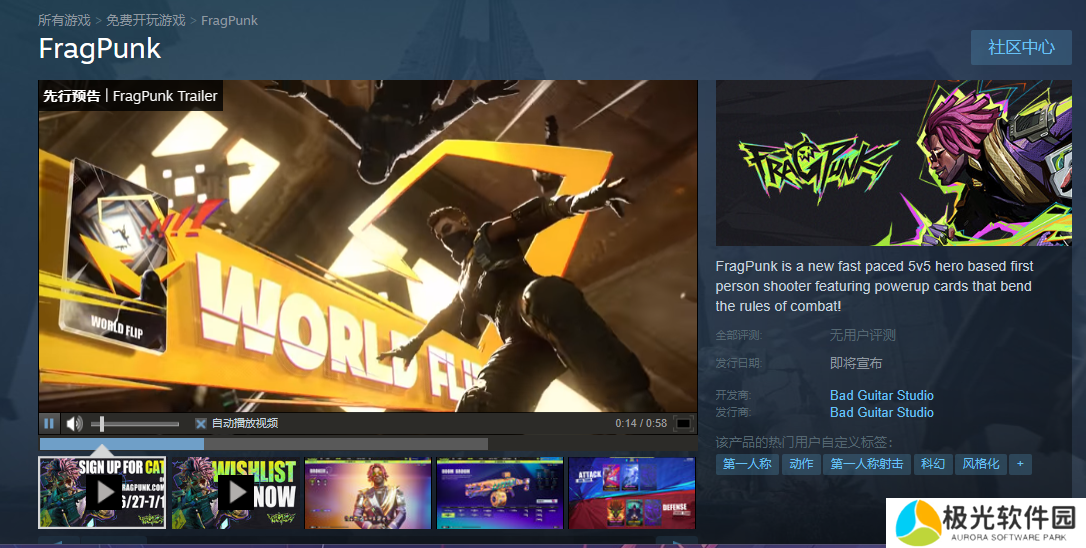Play the 'Sign Up For CAT' trailer thumbnail
This screenshot has width=1086, height=548.
coord(103,492)
